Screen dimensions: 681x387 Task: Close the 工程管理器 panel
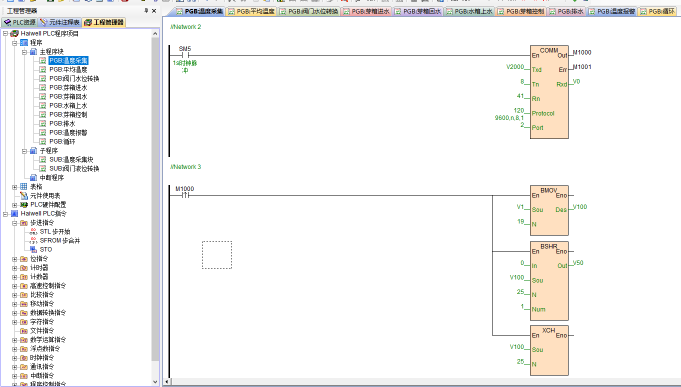tap(154, 10)
